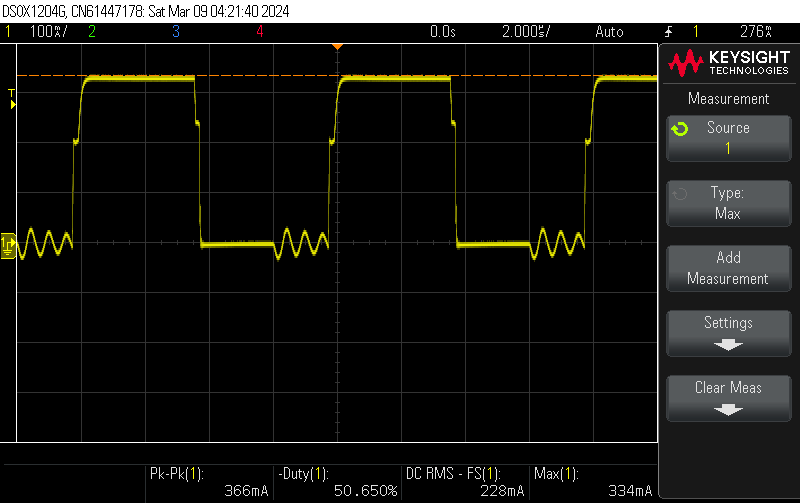800x503 pixels.
Task: Click the yellow trigger level T marker
Action: point(12,98)
